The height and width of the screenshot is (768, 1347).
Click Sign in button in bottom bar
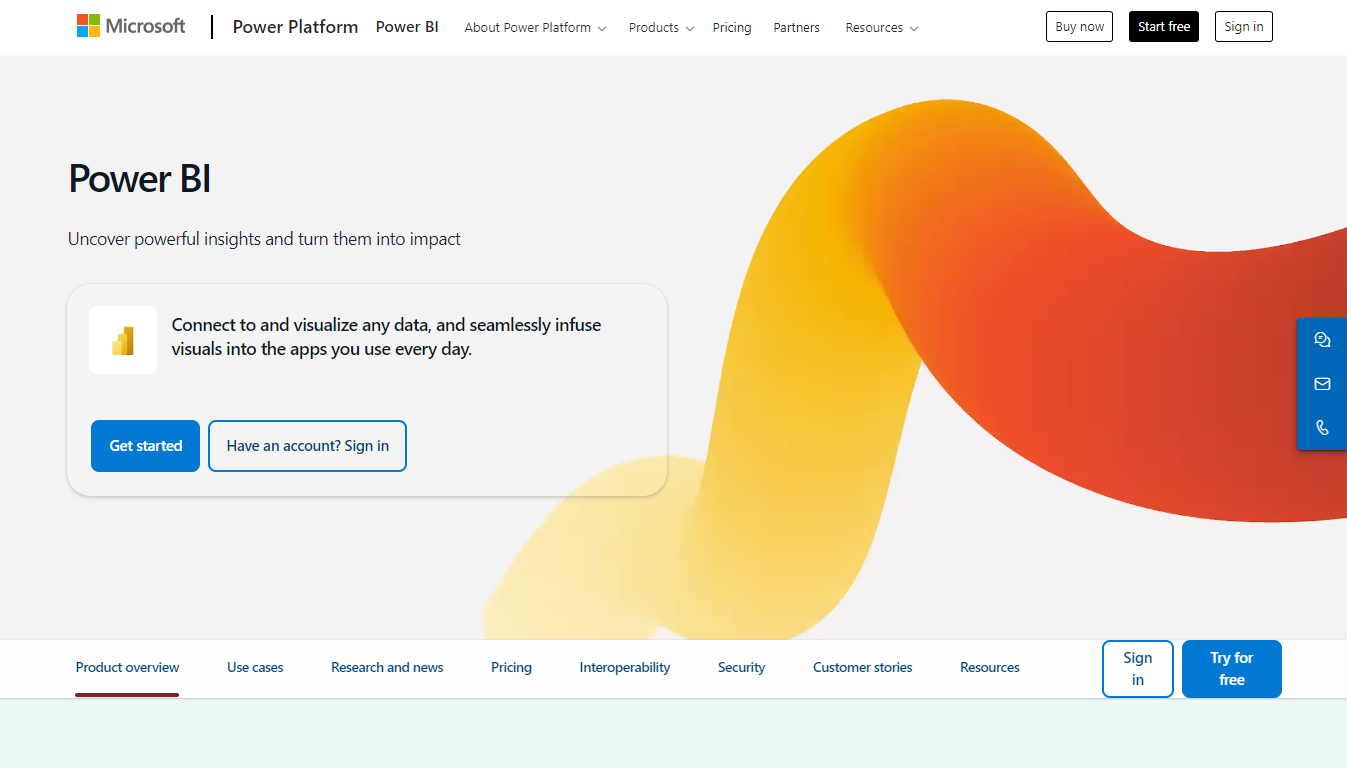[x=1138, y=669]
